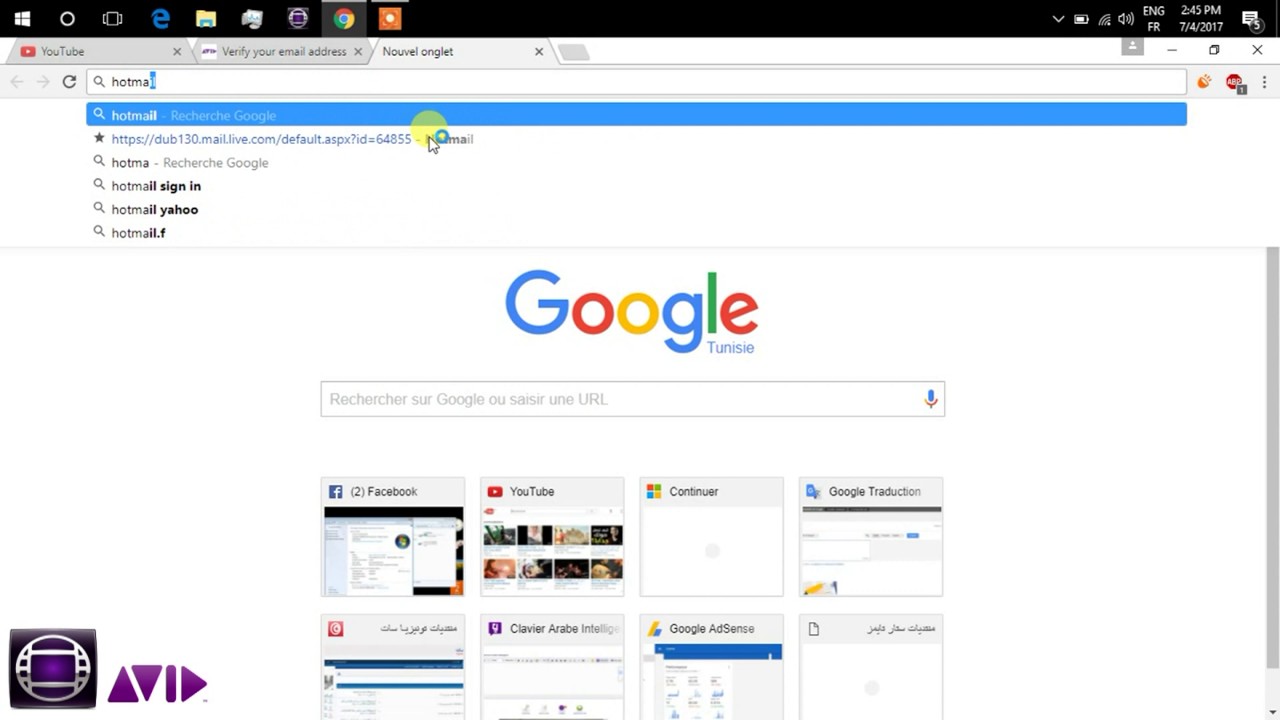Open the clock showing 2:45 PM 7/4/2017

1200,19
